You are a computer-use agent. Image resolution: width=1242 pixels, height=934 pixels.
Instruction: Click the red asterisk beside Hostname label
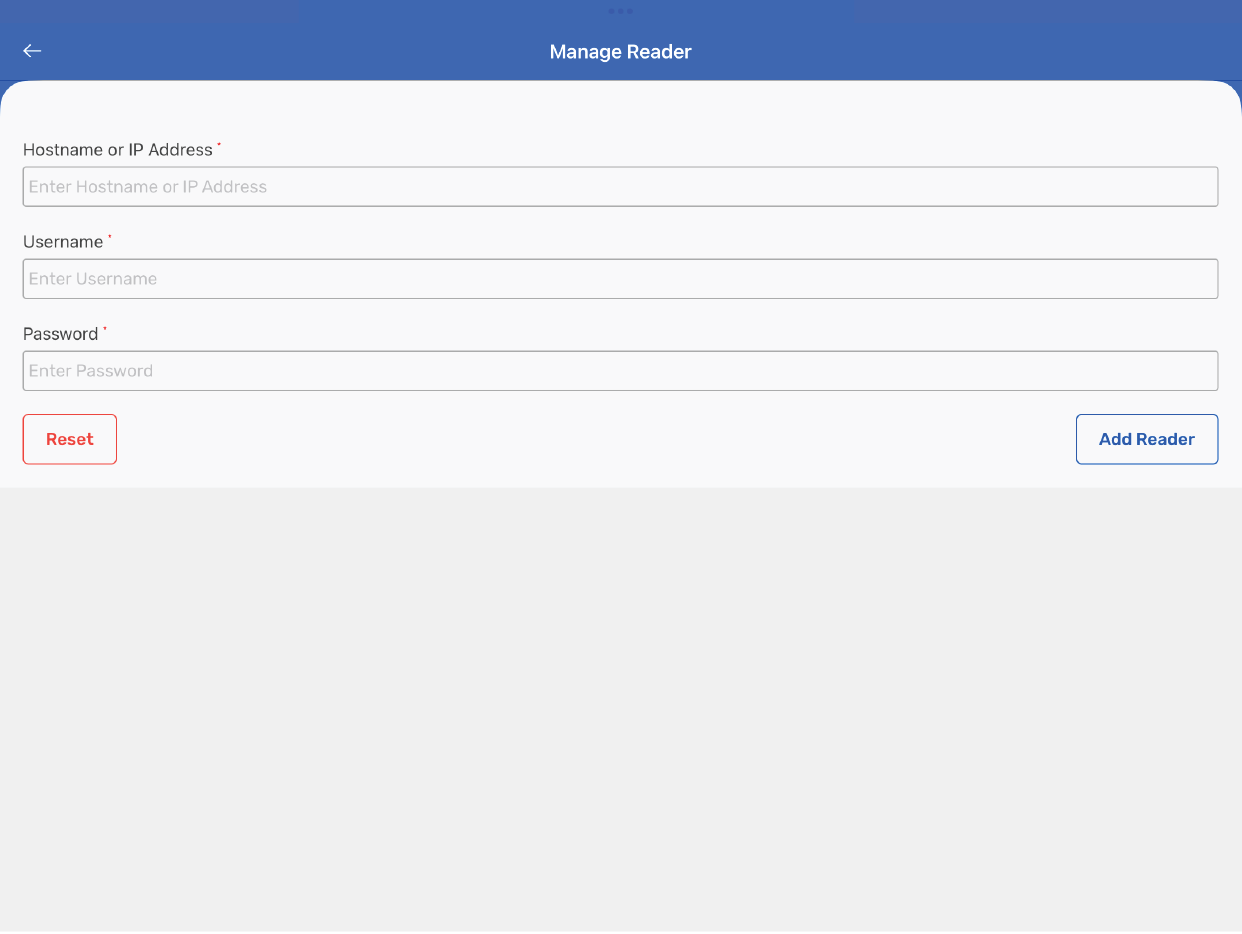pos(219,145)
